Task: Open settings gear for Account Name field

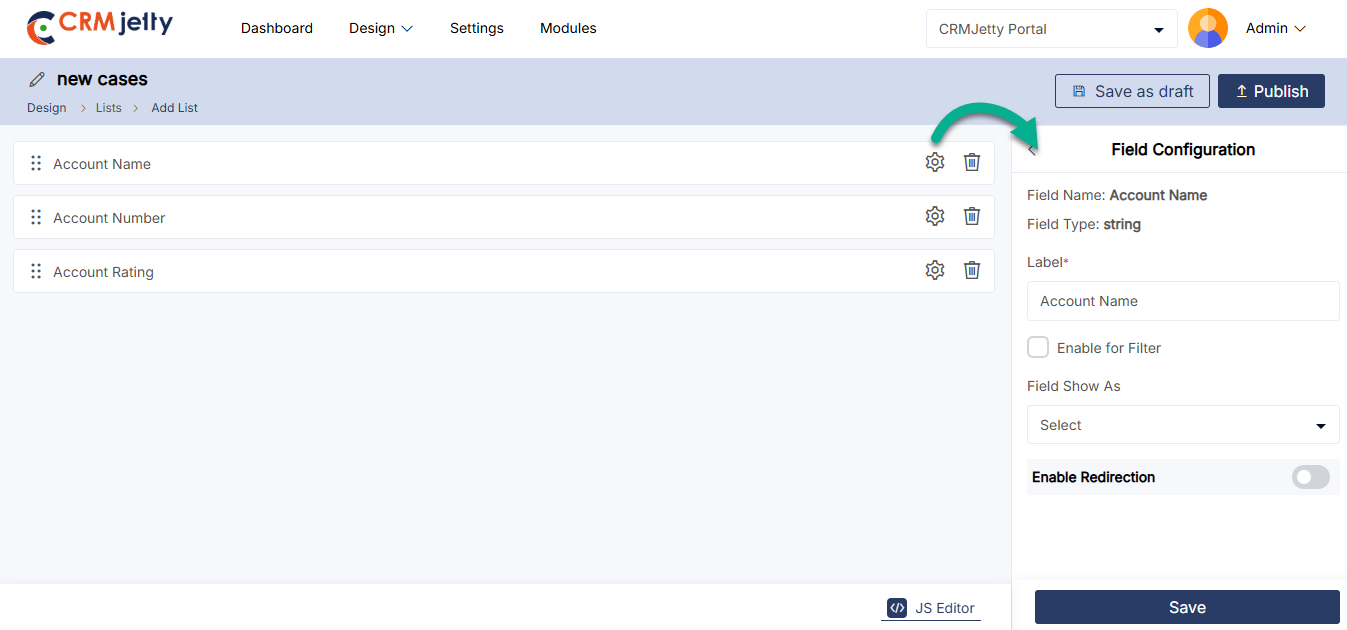Action: click(934, 162)
